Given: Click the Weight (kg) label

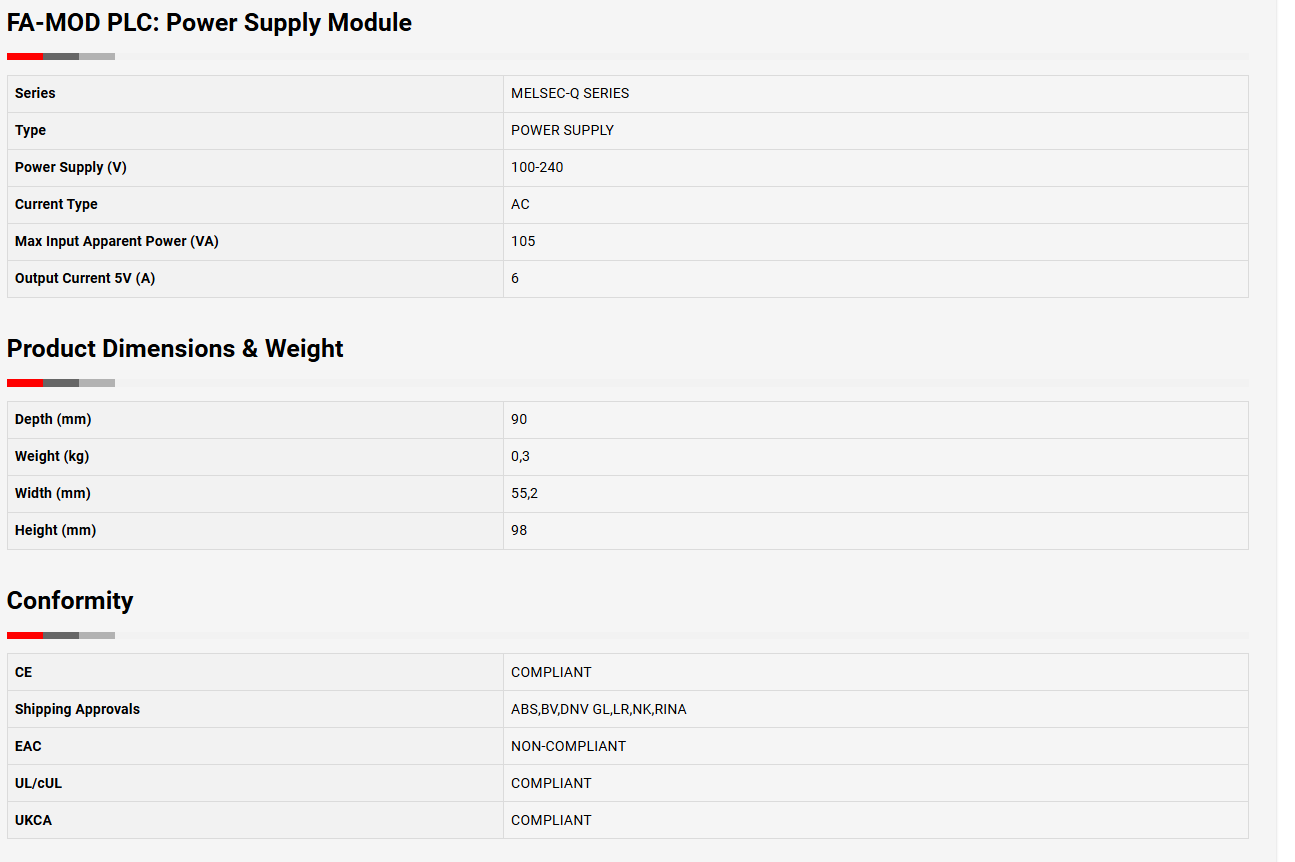Looking at the screenshot, I should pyautogui.click(x=52, y=456).
